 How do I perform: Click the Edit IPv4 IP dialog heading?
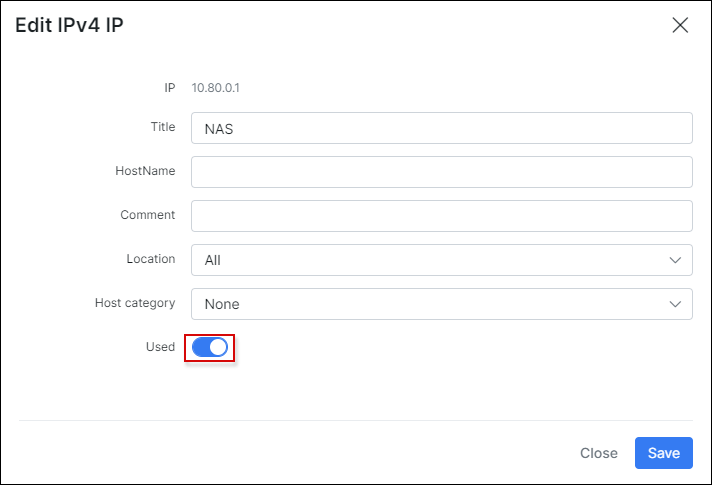click(x=69, y=26)
